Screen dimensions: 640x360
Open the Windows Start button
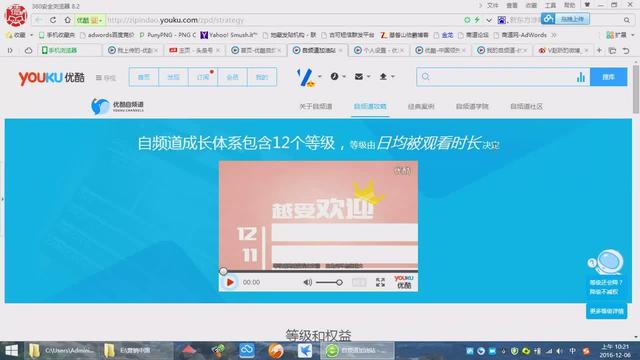pos(11,350)
